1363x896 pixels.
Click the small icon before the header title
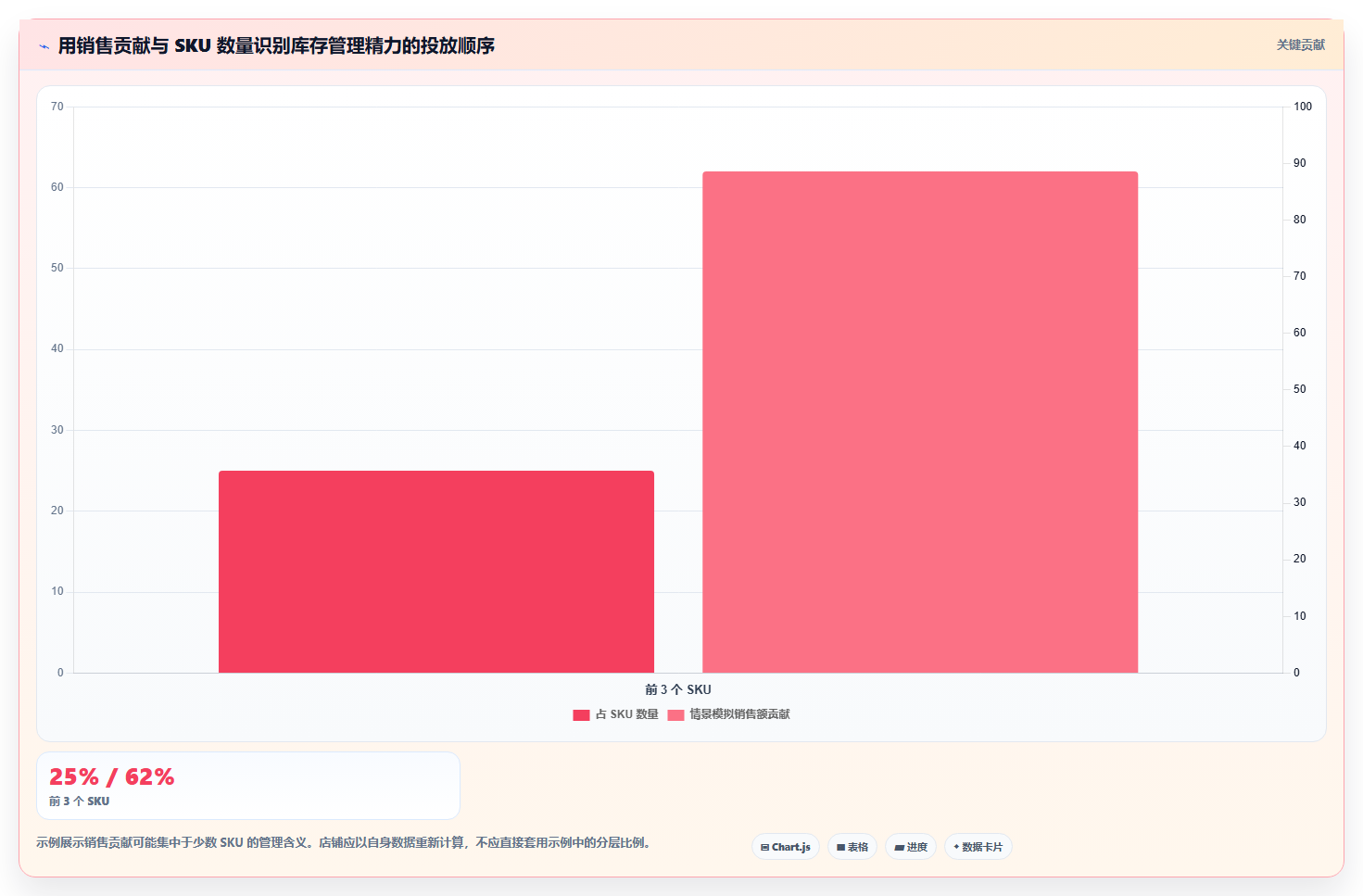pyautogui.click(x=44, y=46)
